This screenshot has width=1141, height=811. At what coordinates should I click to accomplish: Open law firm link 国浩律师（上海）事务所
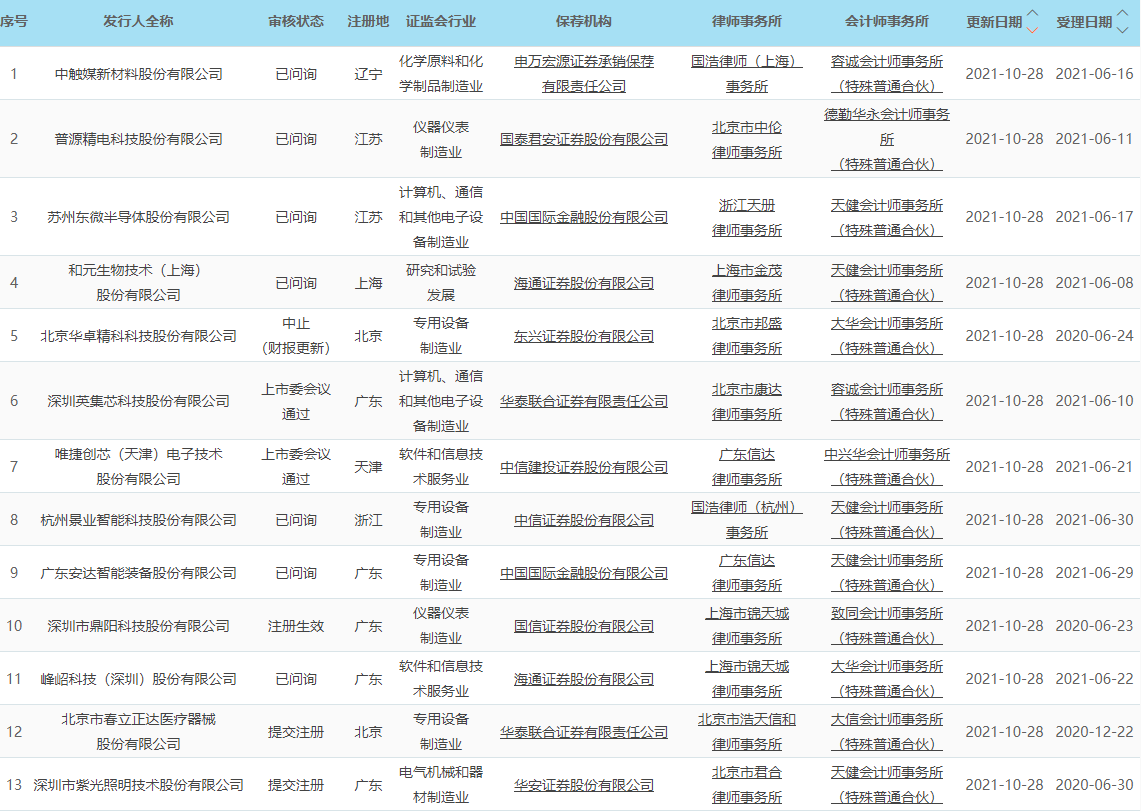coord(747,73)
